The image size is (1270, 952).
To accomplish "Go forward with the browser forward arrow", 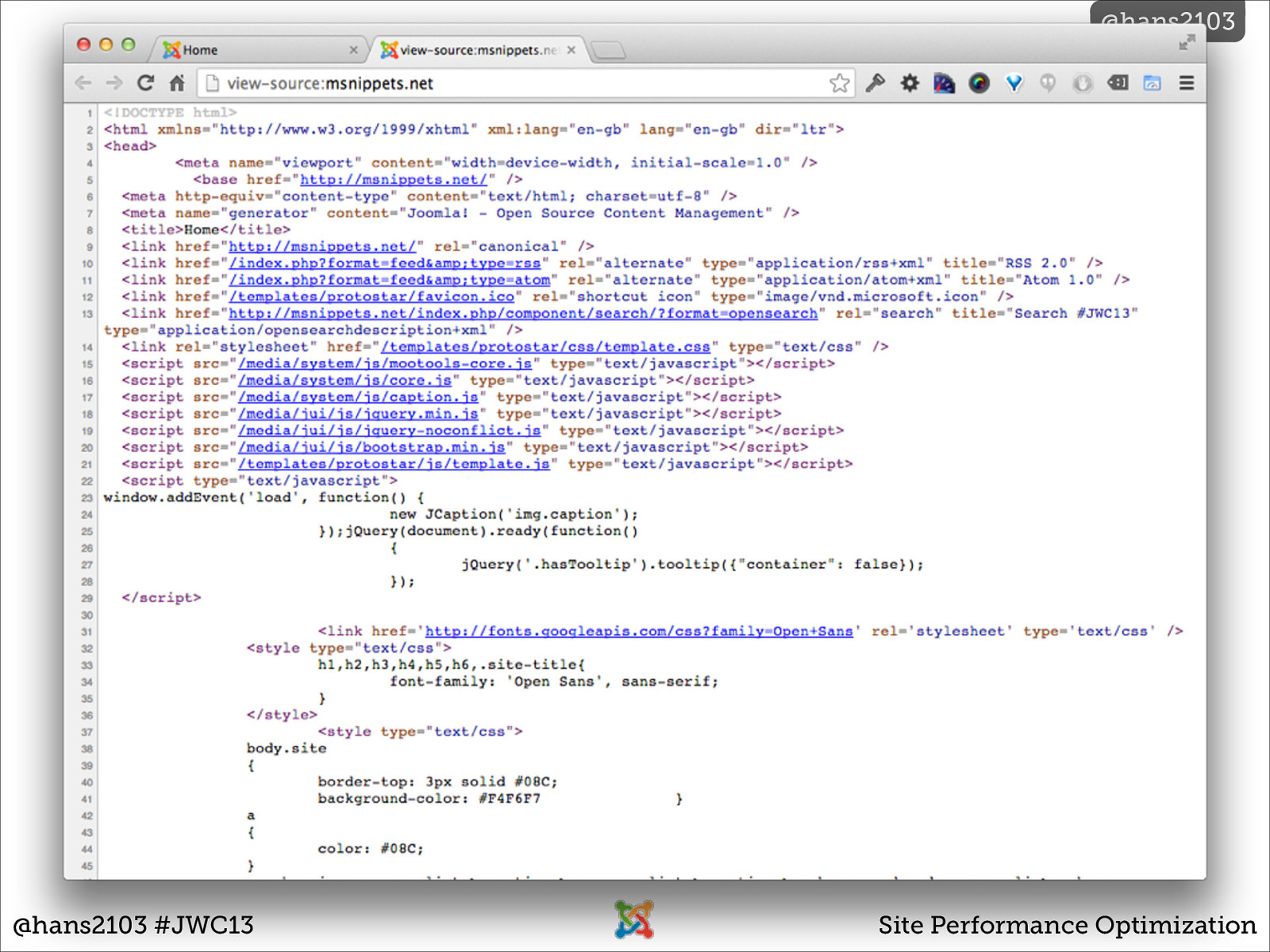I will (114, 83).
